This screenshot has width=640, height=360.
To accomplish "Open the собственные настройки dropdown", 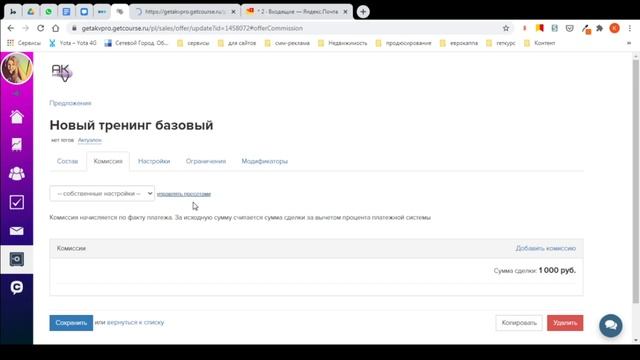I will click(102, 193).
